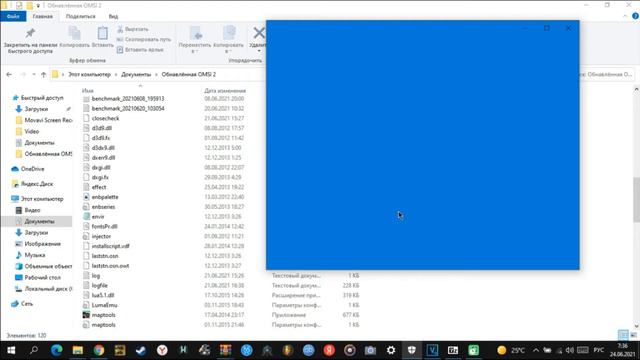640x360 pixels.
Task: Click the Копировать icon in Буфер обмена group
Action: point(74,33)
